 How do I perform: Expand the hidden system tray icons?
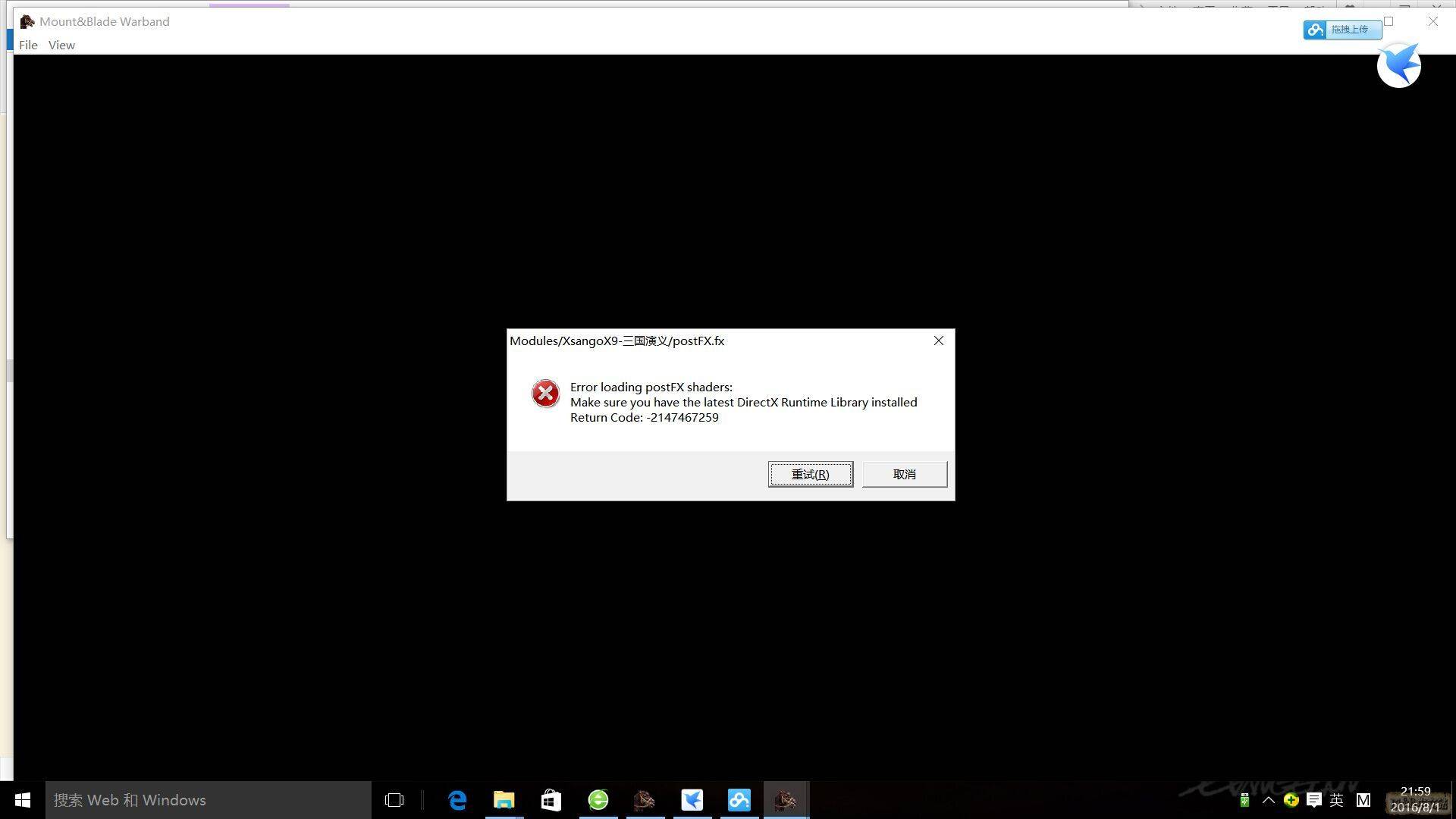tap(1268, 800)
